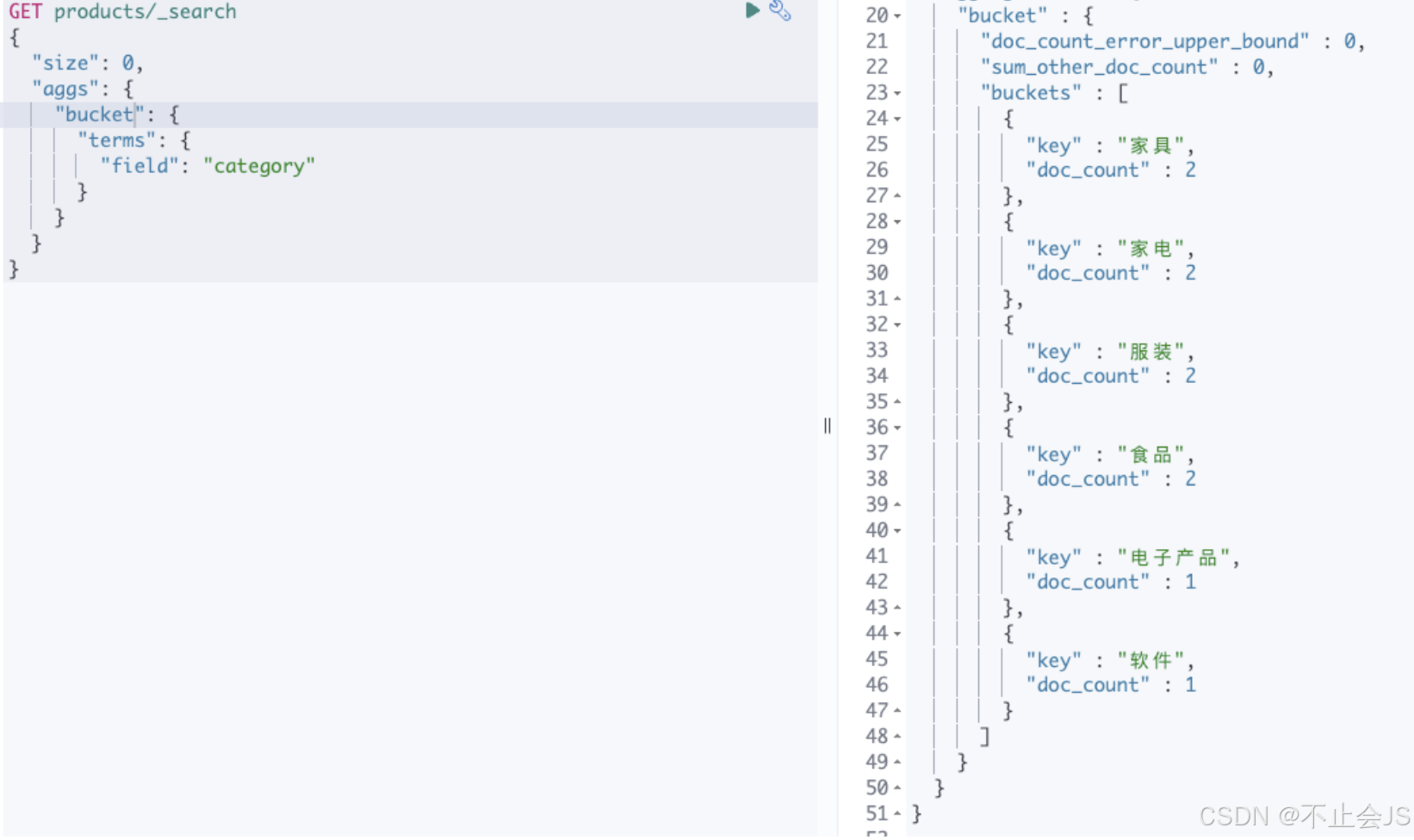Open the wrench options menu
The image size is (1414, 840).
(780, 10)
